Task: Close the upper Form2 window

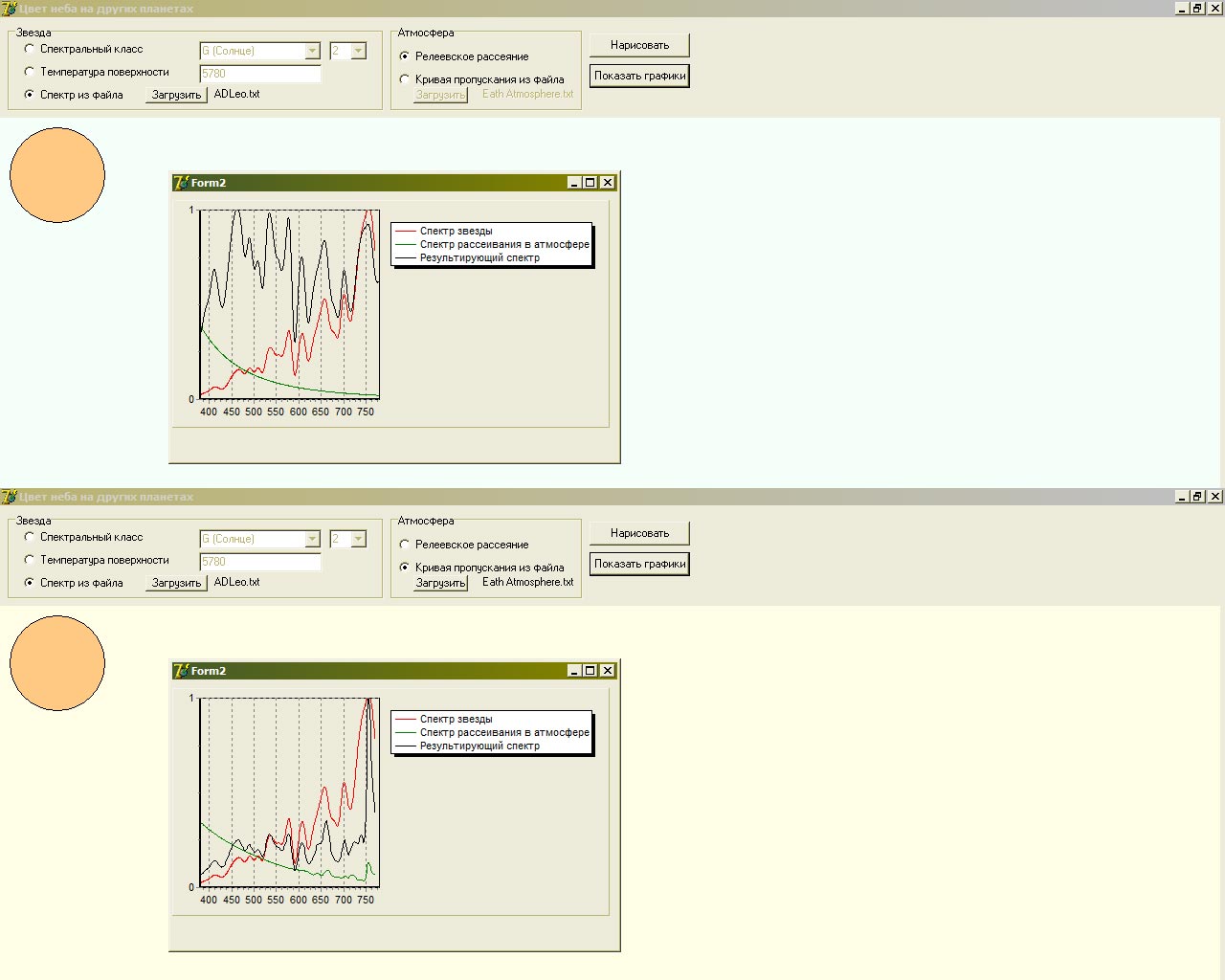Action: (x=608, y=183)
